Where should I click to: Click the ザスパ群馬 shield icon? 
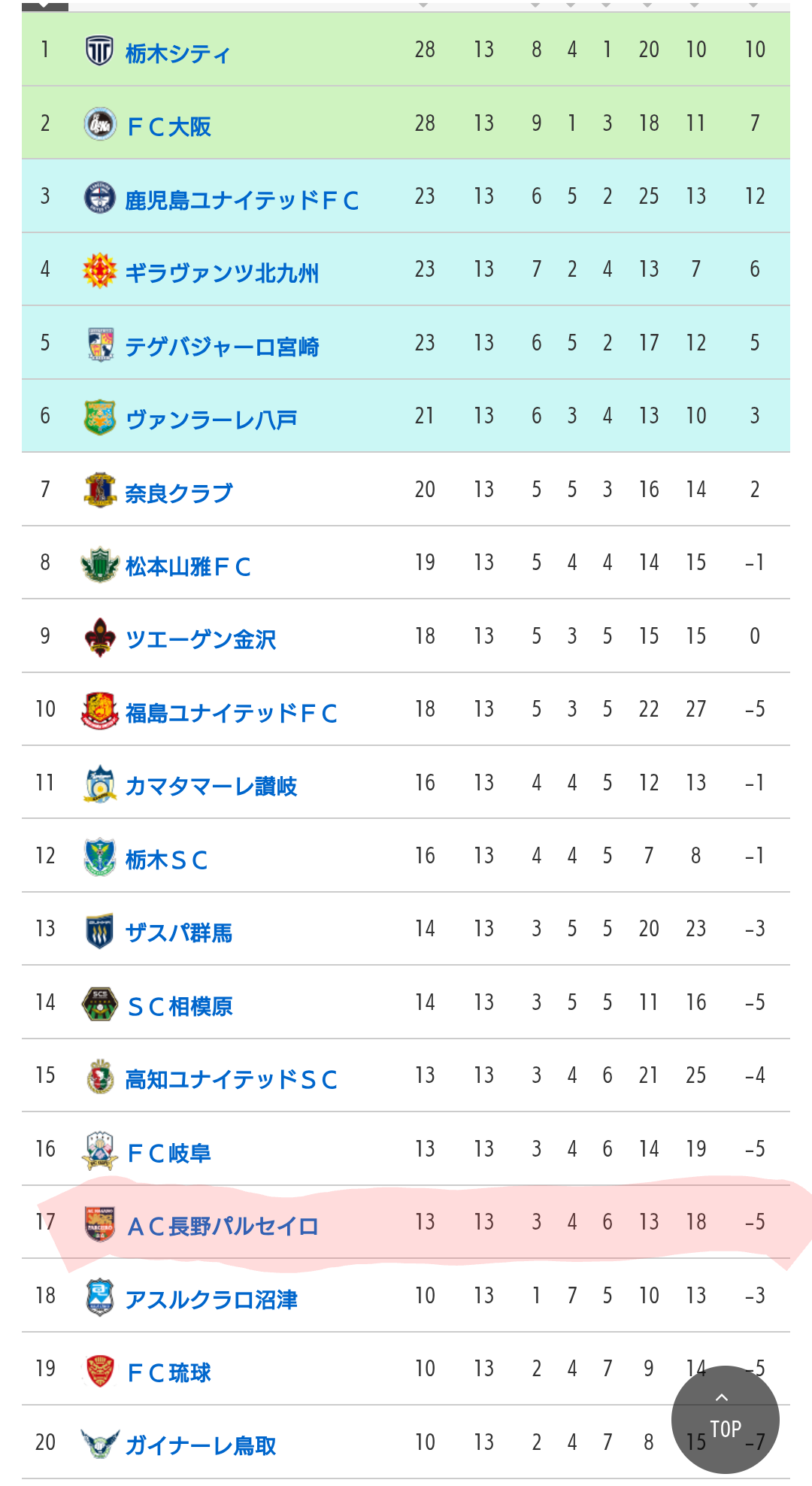(x=99, y=930)
